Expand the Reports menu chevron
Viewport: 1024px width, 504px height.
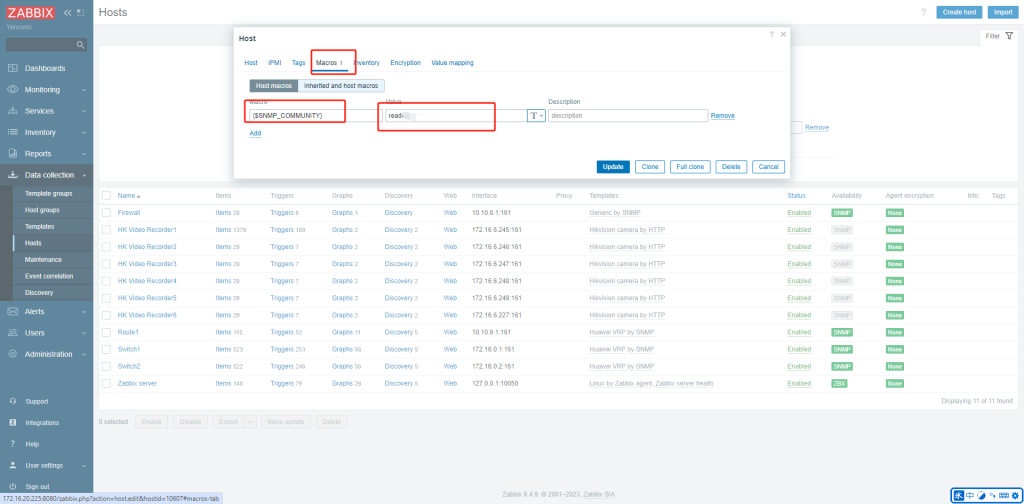pyautogui.click(x=84, y=154)
